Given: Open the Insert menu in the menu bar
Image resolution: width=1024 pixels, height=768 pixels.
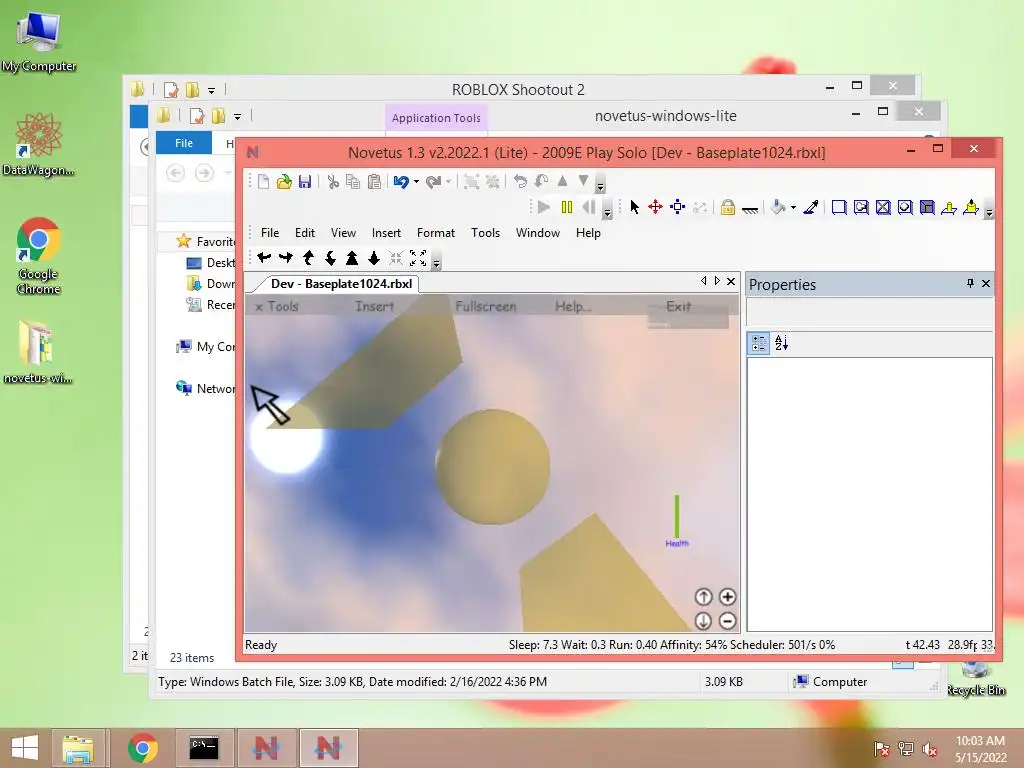Looking at the screenshot, I should pyautogui.click(x=386, y=232).
